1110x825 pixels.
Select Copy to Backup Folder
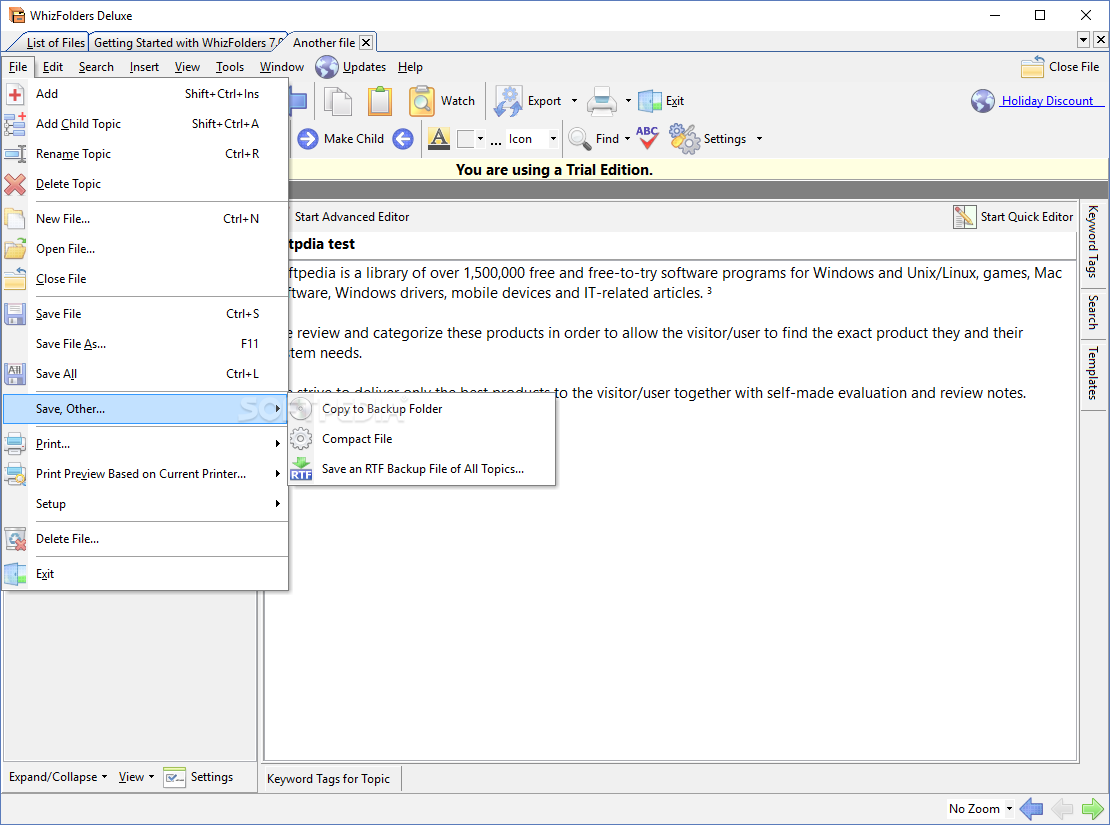[x=421, y=409]
